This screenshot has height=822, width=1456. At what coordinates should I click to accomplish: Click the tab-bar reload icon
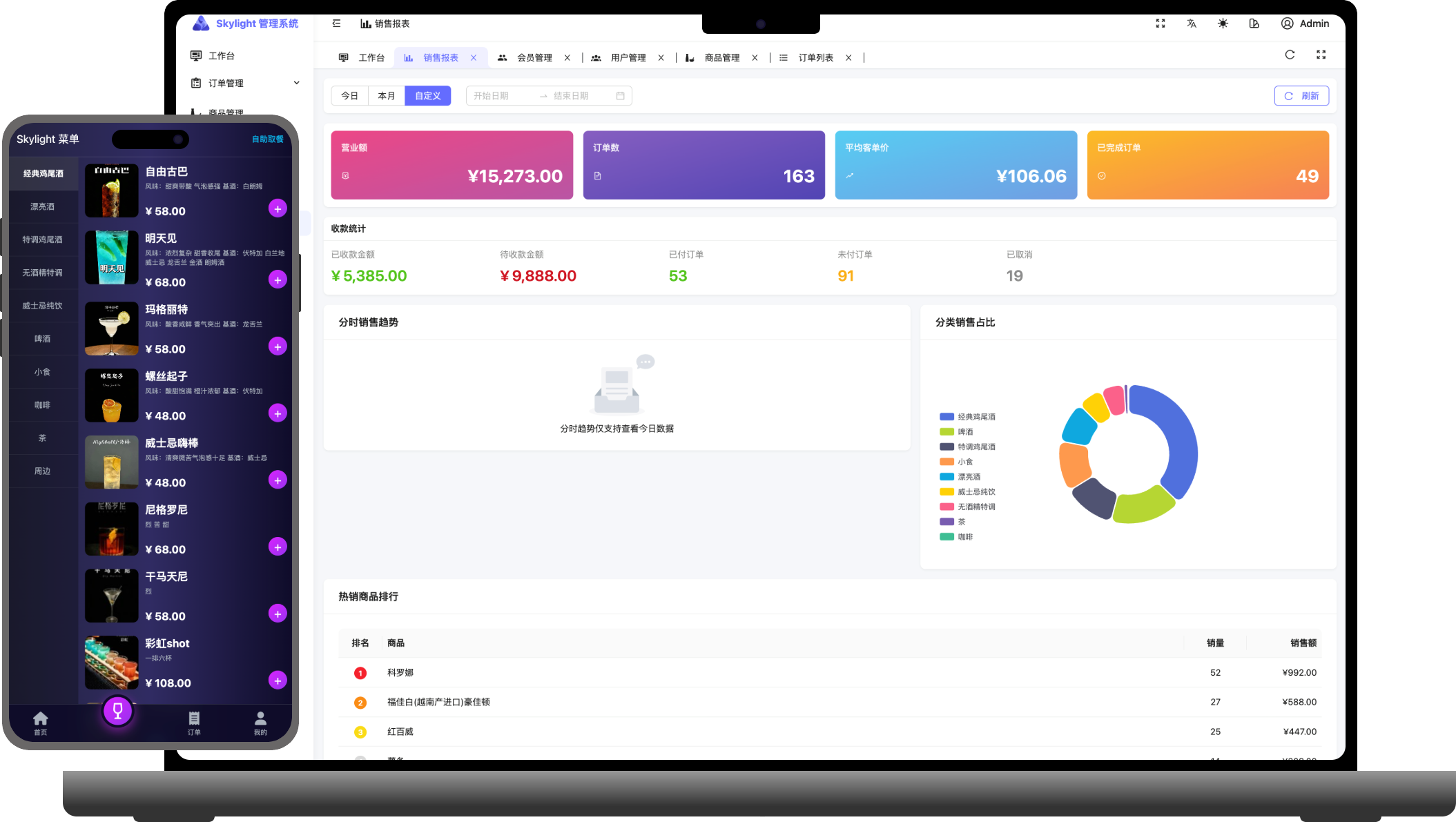coord(1290,55)
